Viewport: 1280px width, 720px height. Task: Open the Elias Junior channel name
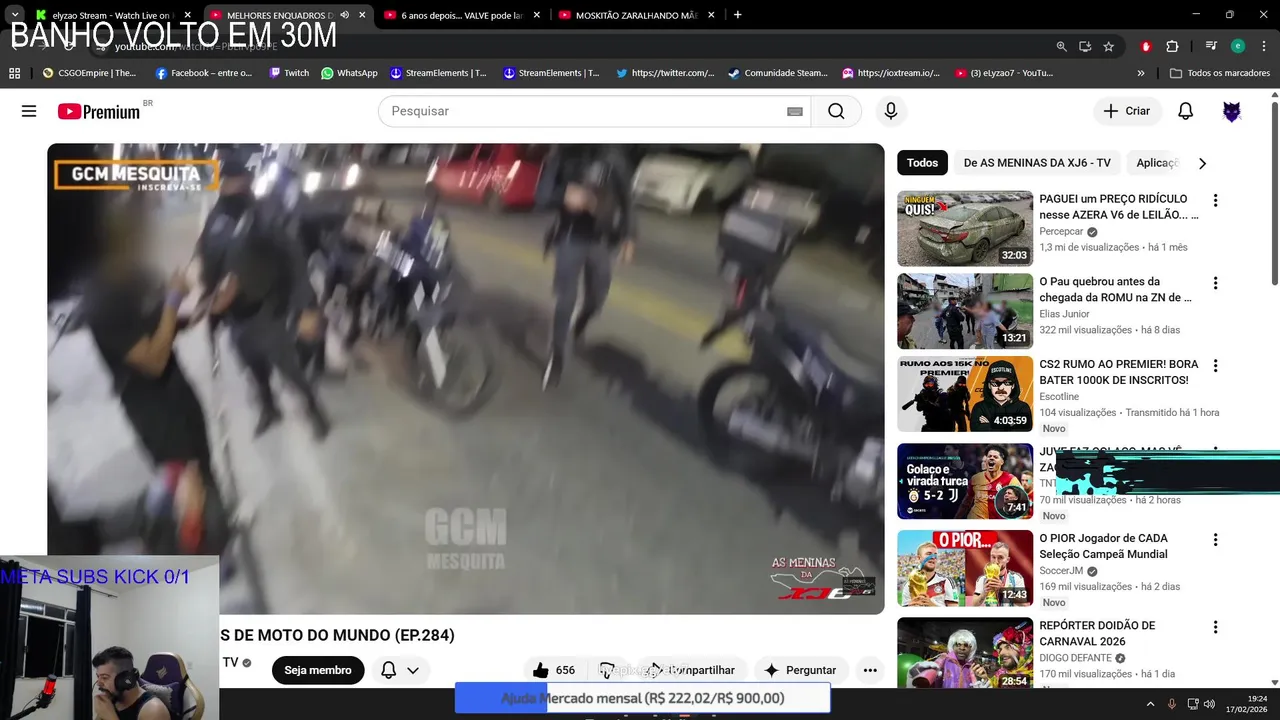(x=1064, y=314)
